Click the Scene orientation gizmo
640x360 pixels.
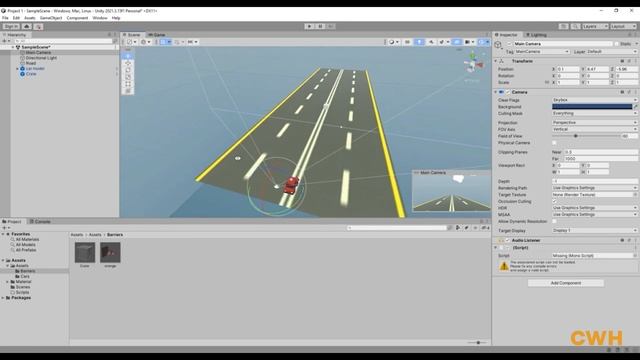tap(473, 63)
